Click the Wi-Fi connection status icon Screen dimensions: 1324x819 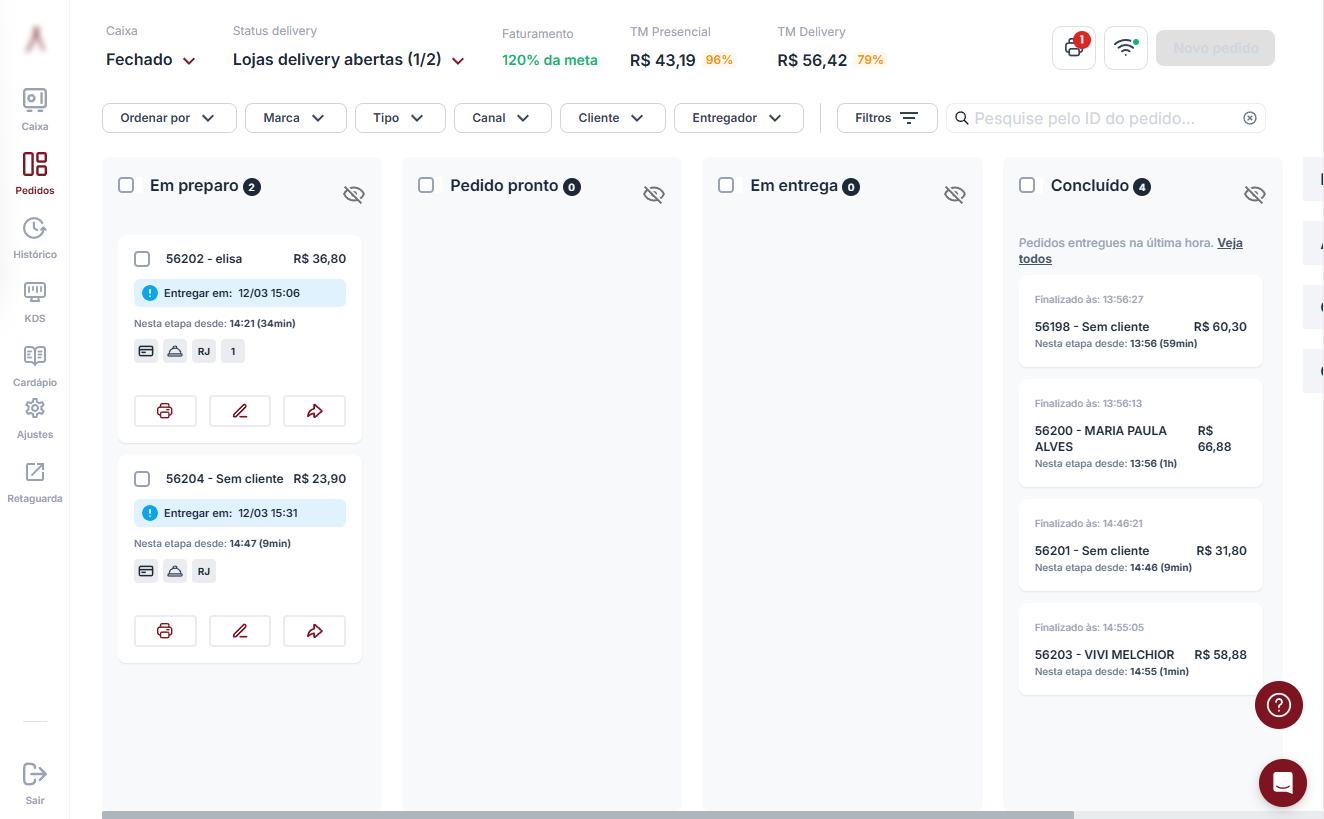click(1126, 48)
